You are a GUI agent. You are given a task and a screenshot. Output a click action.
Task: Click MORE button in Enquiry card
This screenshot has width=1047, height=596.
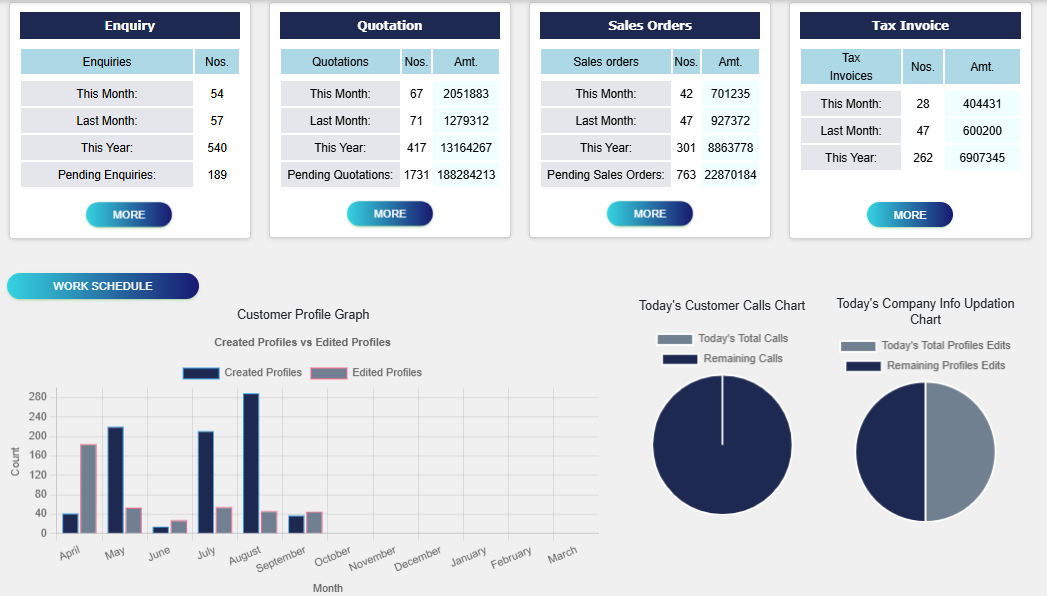click(129, 215)
